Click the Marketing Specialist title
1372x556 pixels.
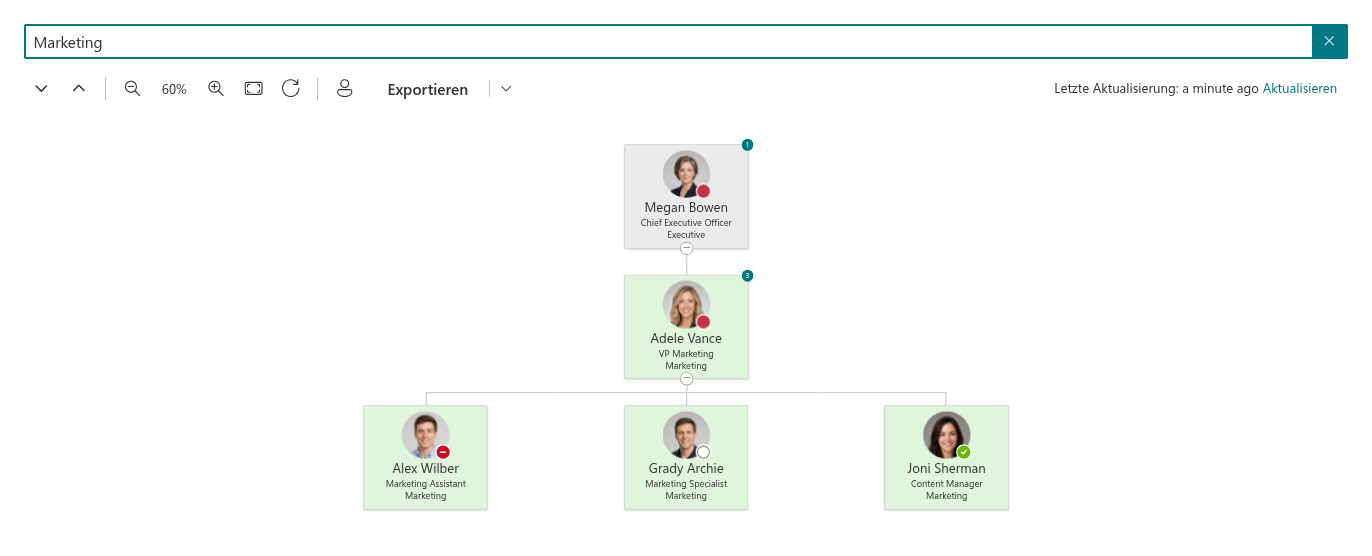click(x=686, y=484)
